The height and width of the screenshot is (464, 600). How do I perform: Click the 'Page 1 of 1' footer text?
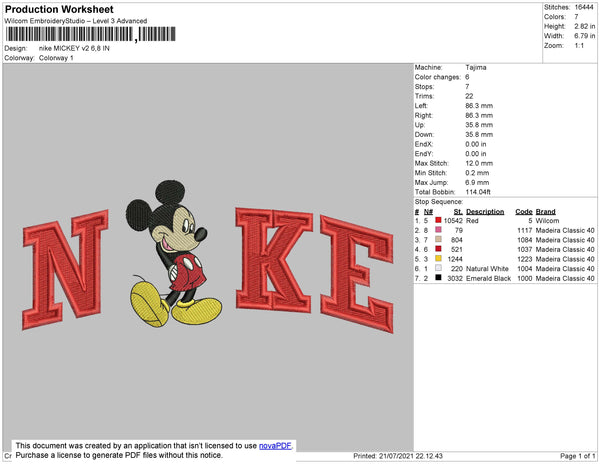coord(577,456)
